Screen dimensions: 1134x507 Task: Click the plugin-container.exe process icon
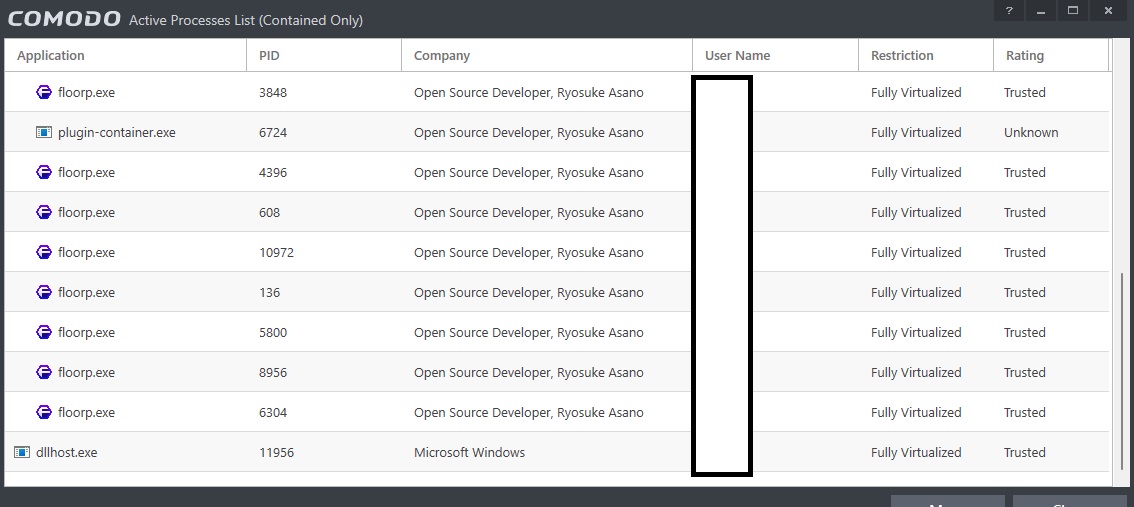pos(44,132)
